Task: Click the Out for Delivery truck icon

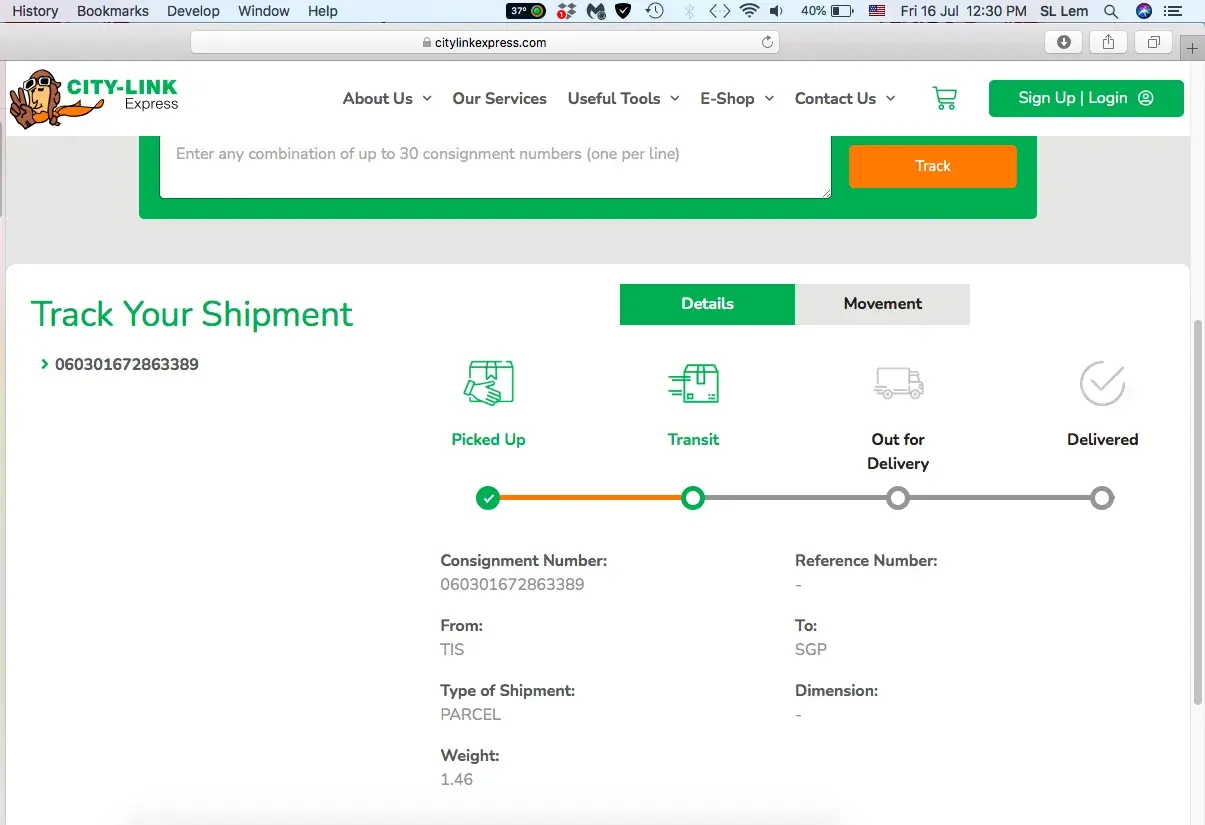Action: click(898, 383)
